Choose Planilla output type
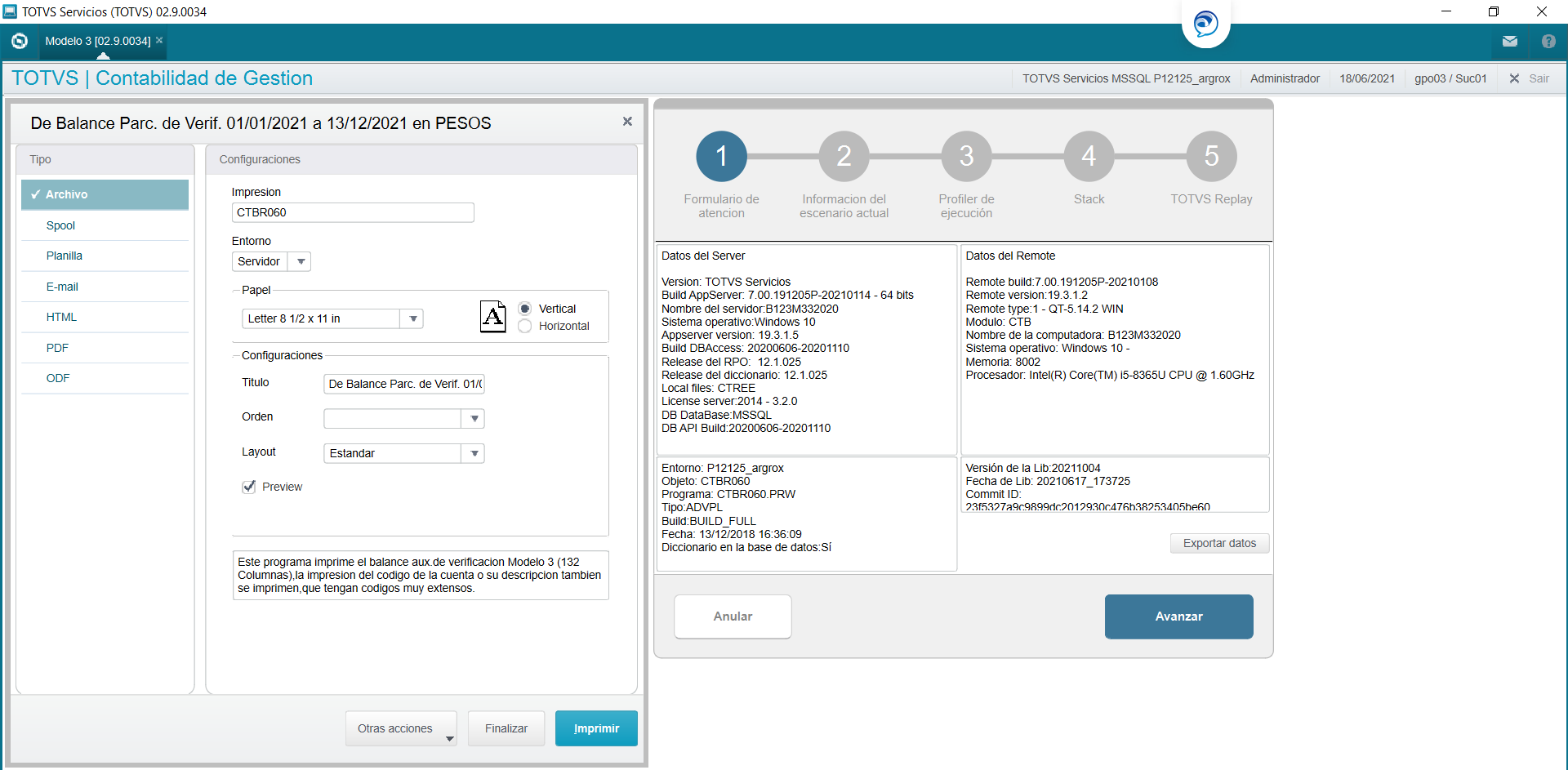 click(105, 256)
